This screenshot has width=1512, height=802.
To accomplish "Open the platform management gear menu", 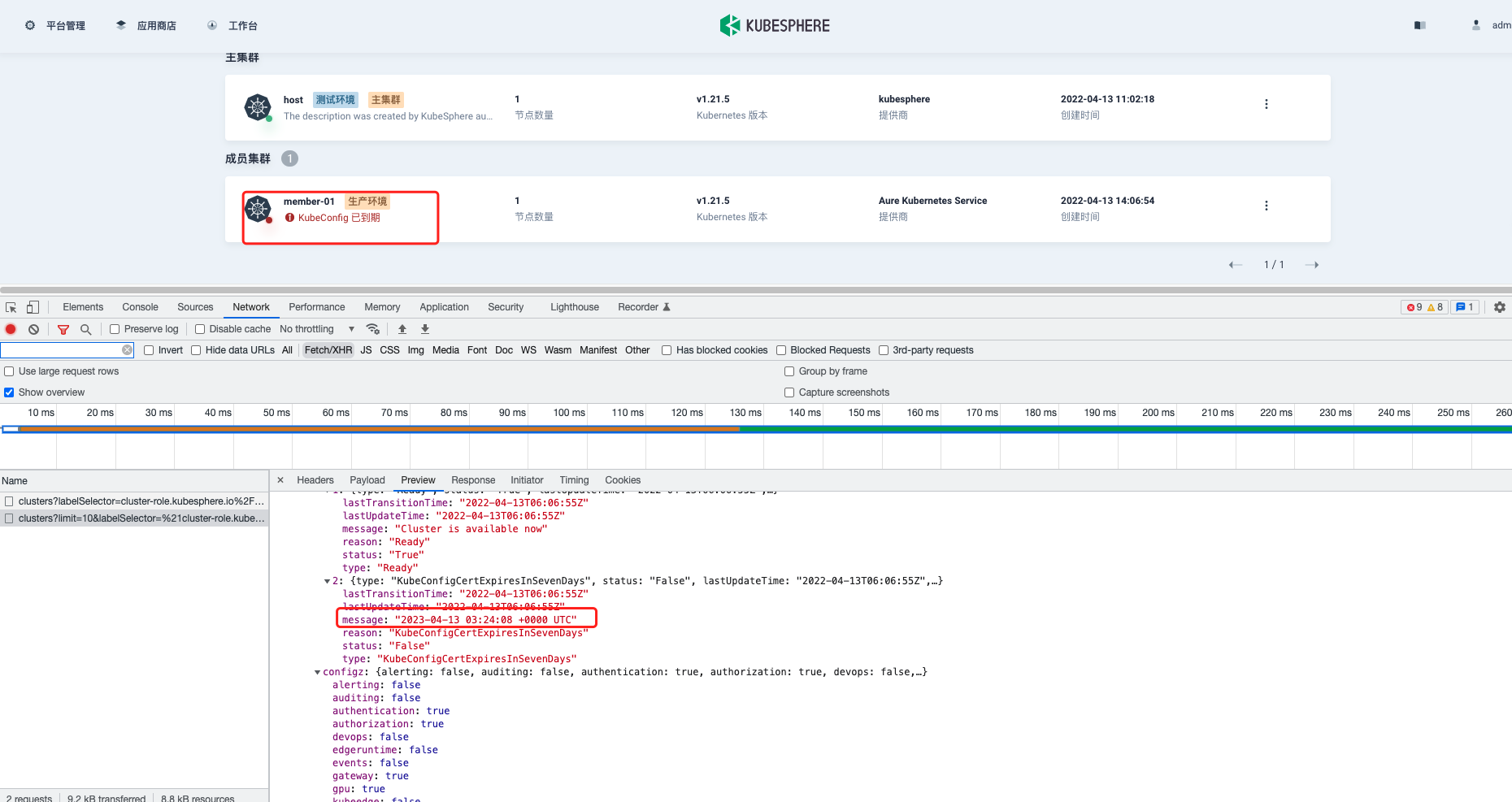I will (30, 26).
